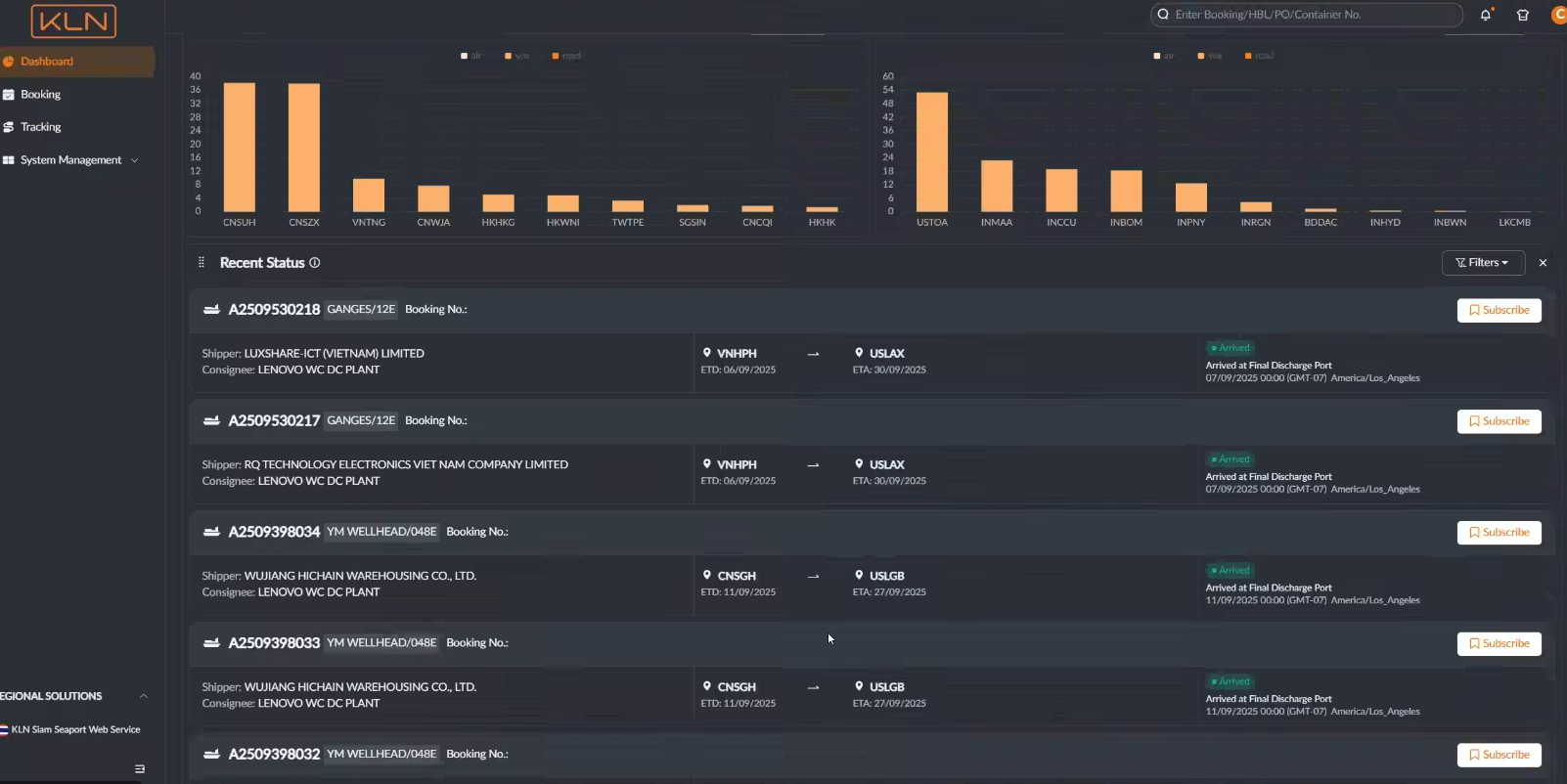The width and height of the screenshot is (1567, 784).
Task: Close the Recent Status panel
Action: click(1543, 263)
